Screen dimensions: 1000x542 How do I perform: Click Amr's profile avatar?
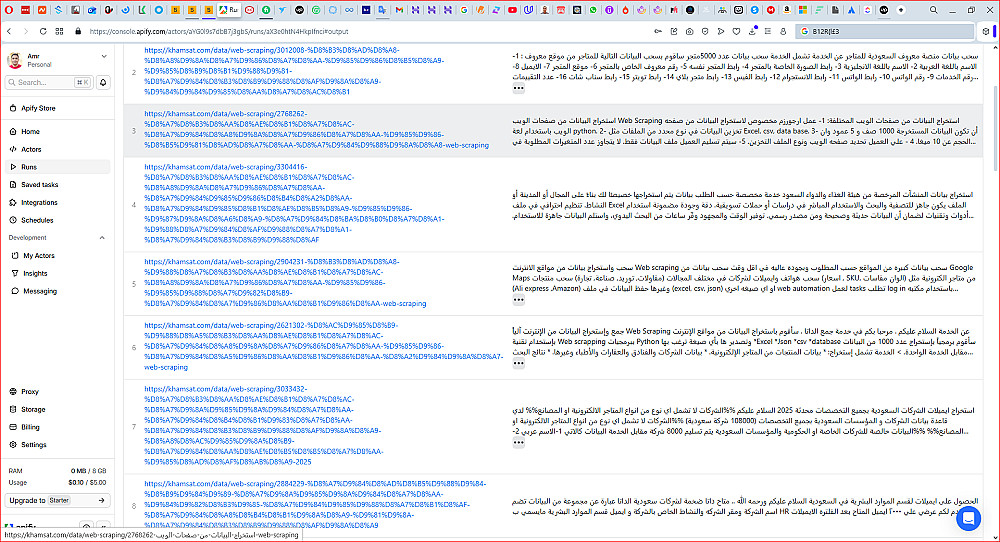(14, 61)
